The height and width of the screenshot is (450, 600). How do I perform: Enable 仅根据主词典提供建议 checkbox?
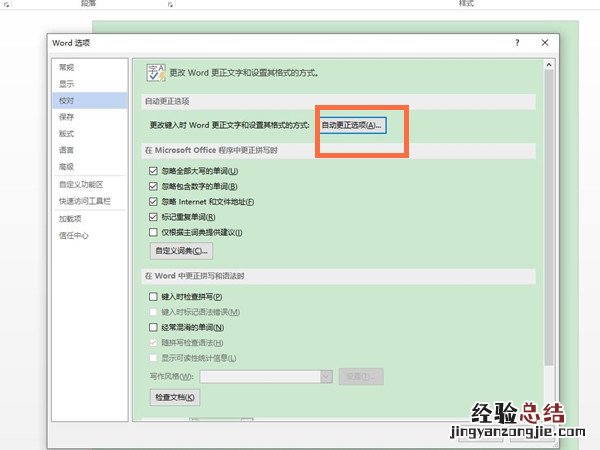[x=153, y=232]
